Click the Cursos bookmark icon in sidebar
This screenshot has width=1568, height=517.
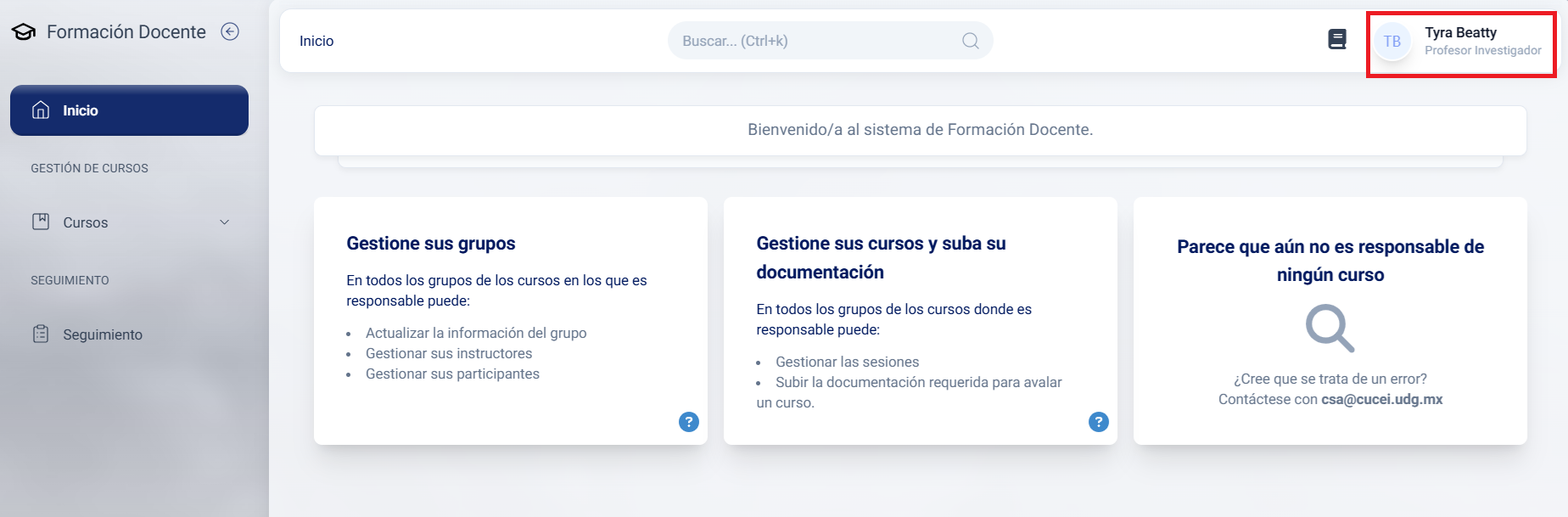click(41, 222)
